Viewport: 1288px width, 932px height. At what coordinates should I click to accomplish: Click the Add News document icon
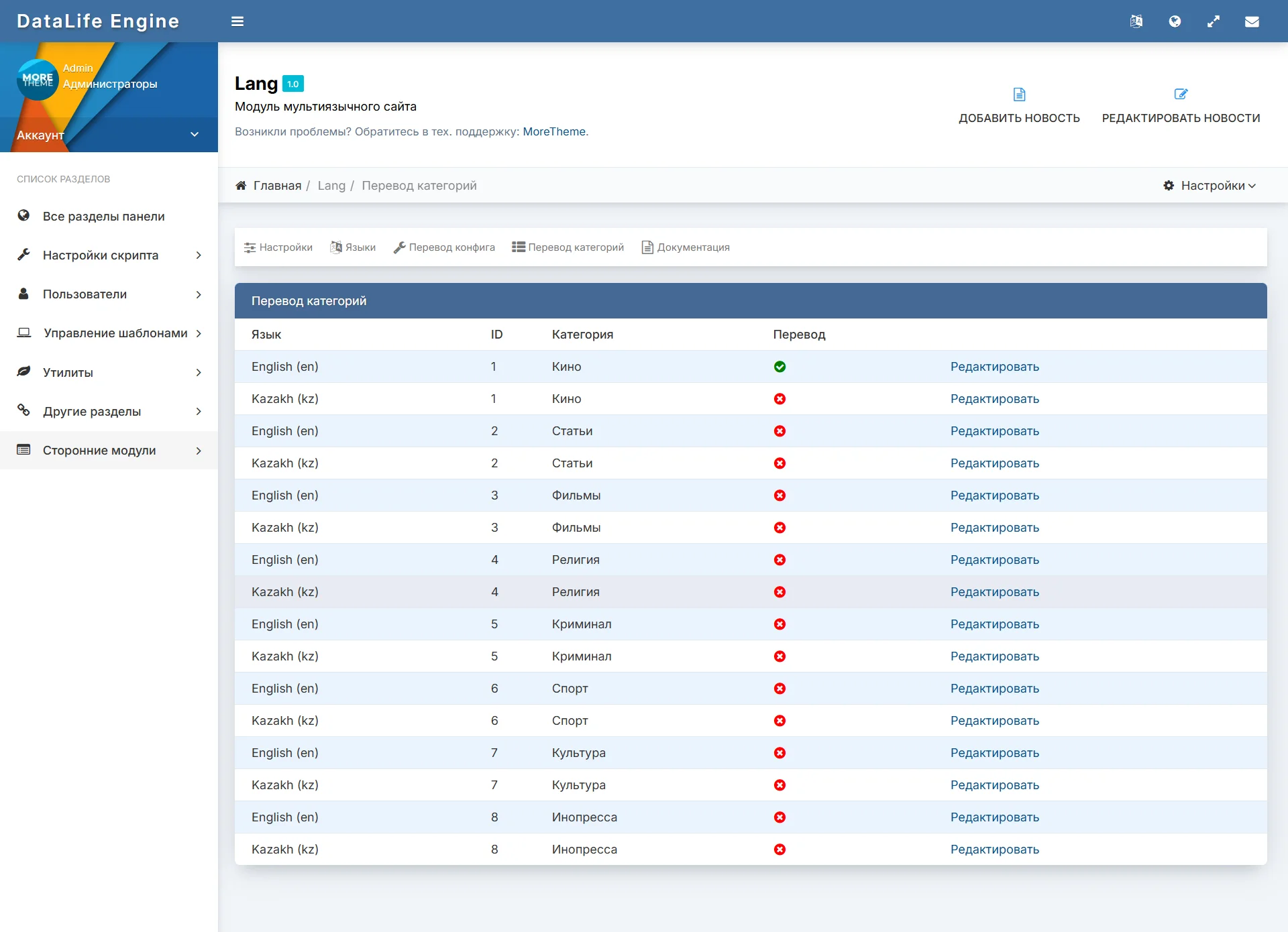coord(1019,95)
